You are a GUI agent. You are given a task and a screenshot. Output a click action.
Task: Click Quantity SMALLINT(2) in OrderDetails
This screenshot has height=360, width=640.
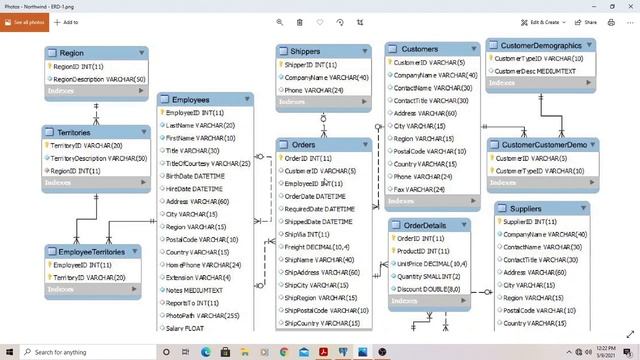(429, 276)
